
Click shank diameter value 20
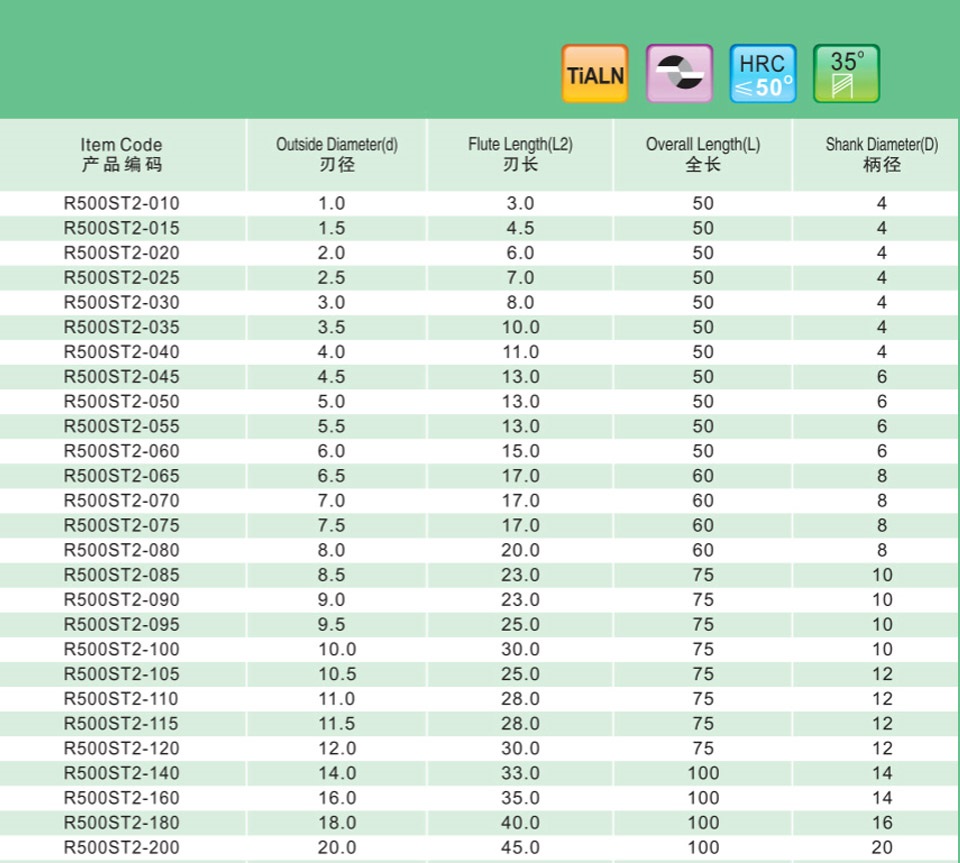[x=882, y=848]
